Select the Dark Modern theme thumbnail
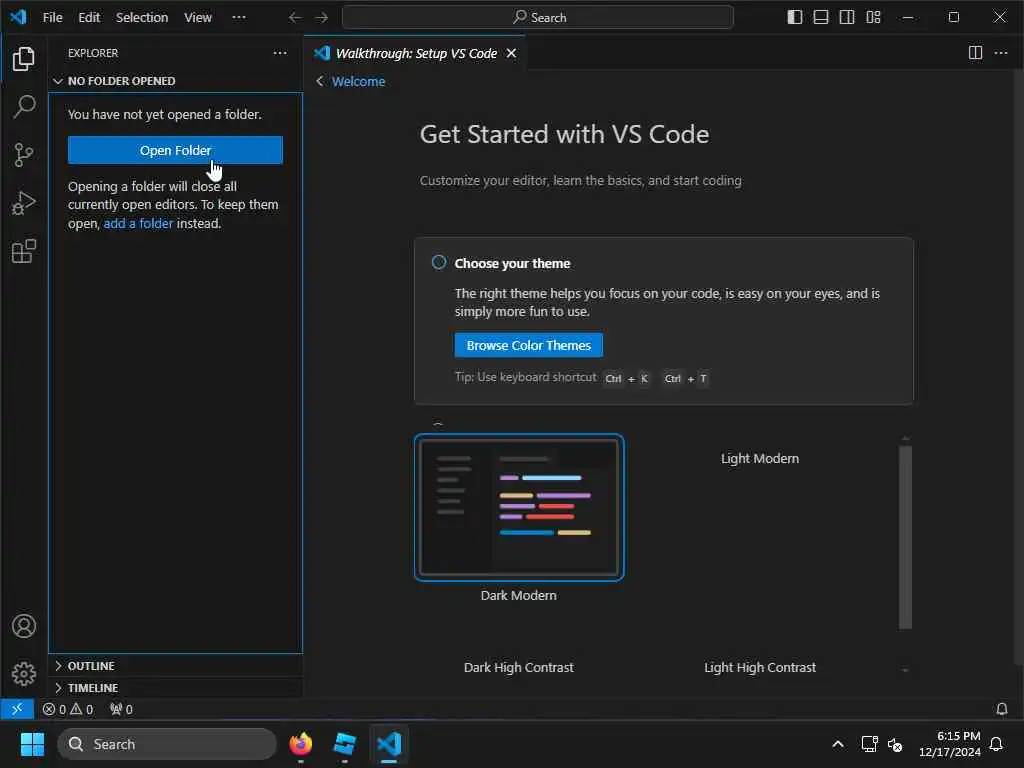1024x768 pixels. coord(519,507)
